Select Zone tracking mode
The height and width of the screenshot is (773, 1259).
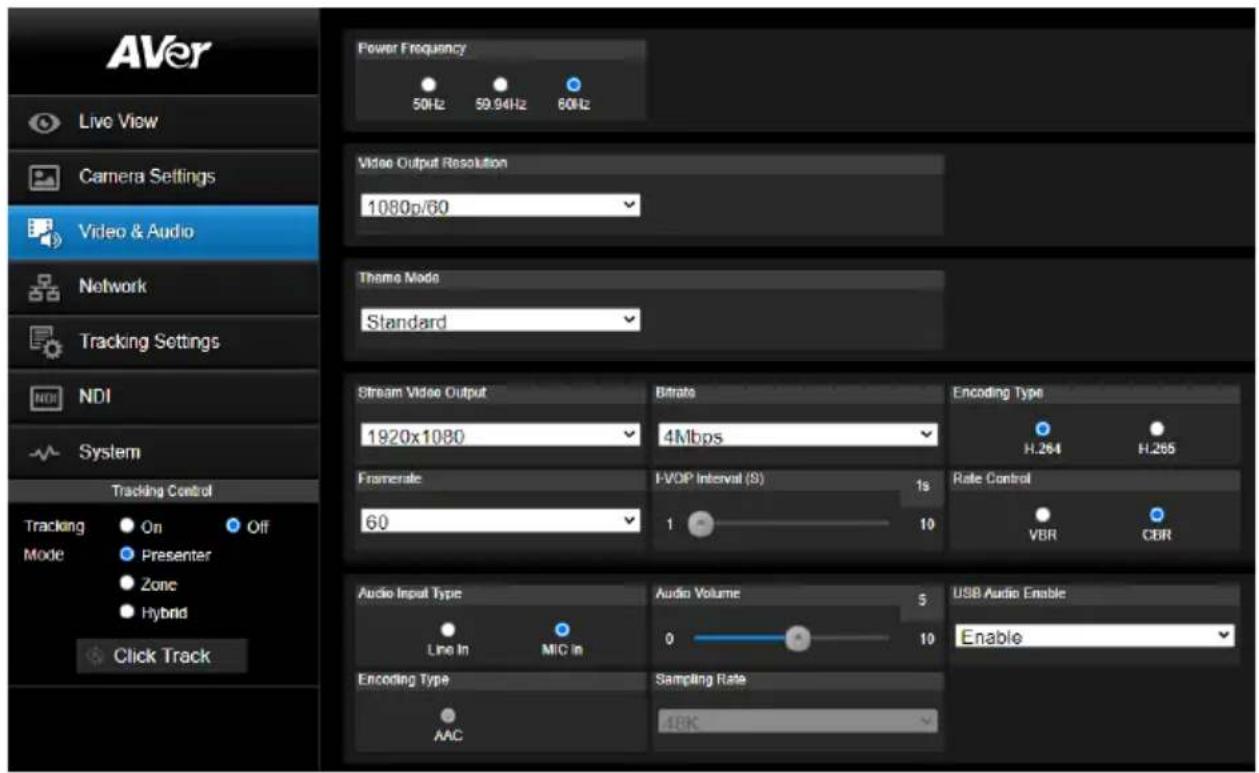tap(127, 583)
